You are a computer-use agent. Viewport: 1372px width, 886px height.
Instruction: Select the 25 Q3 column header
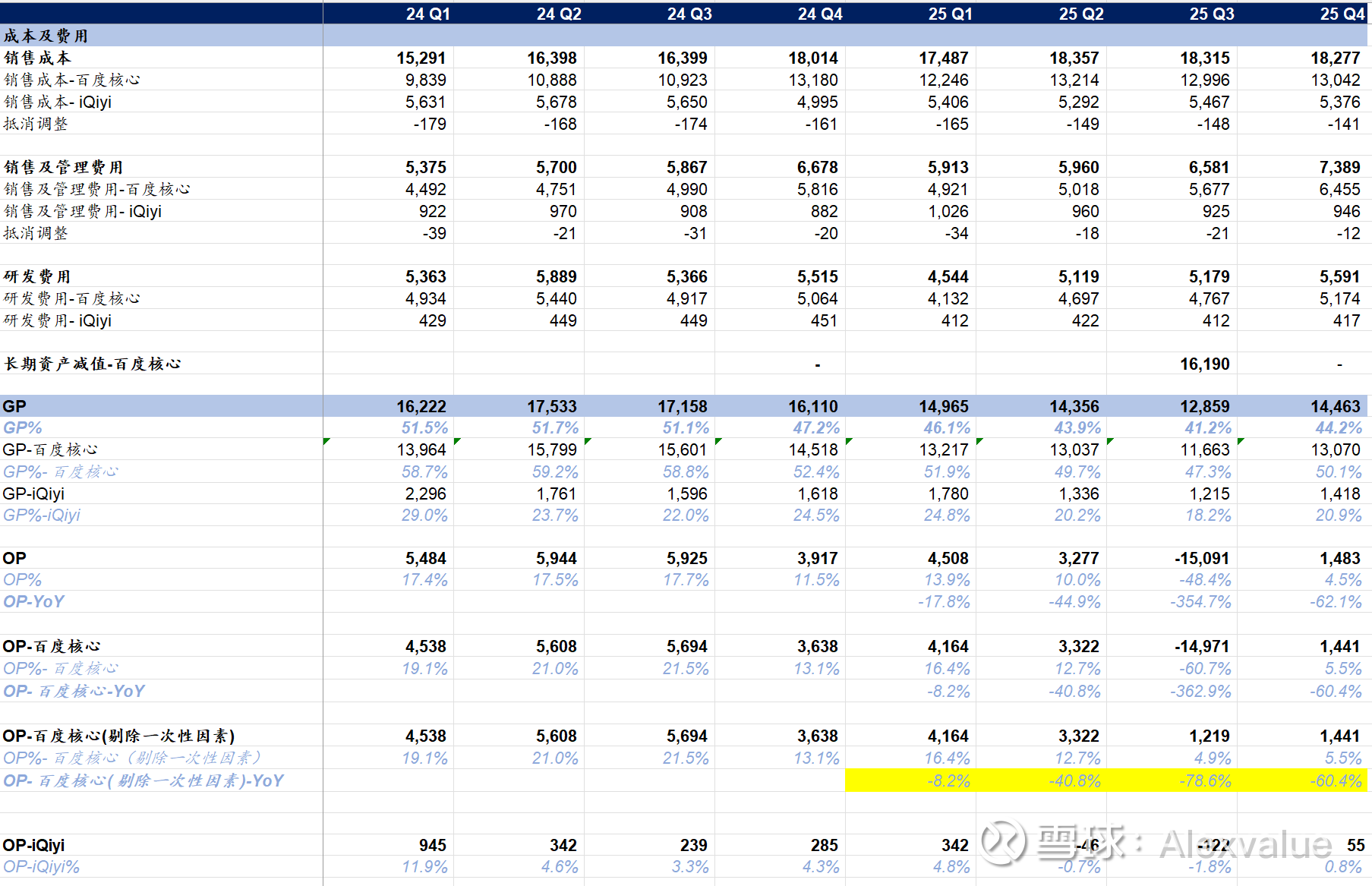tap(1211, 14)
